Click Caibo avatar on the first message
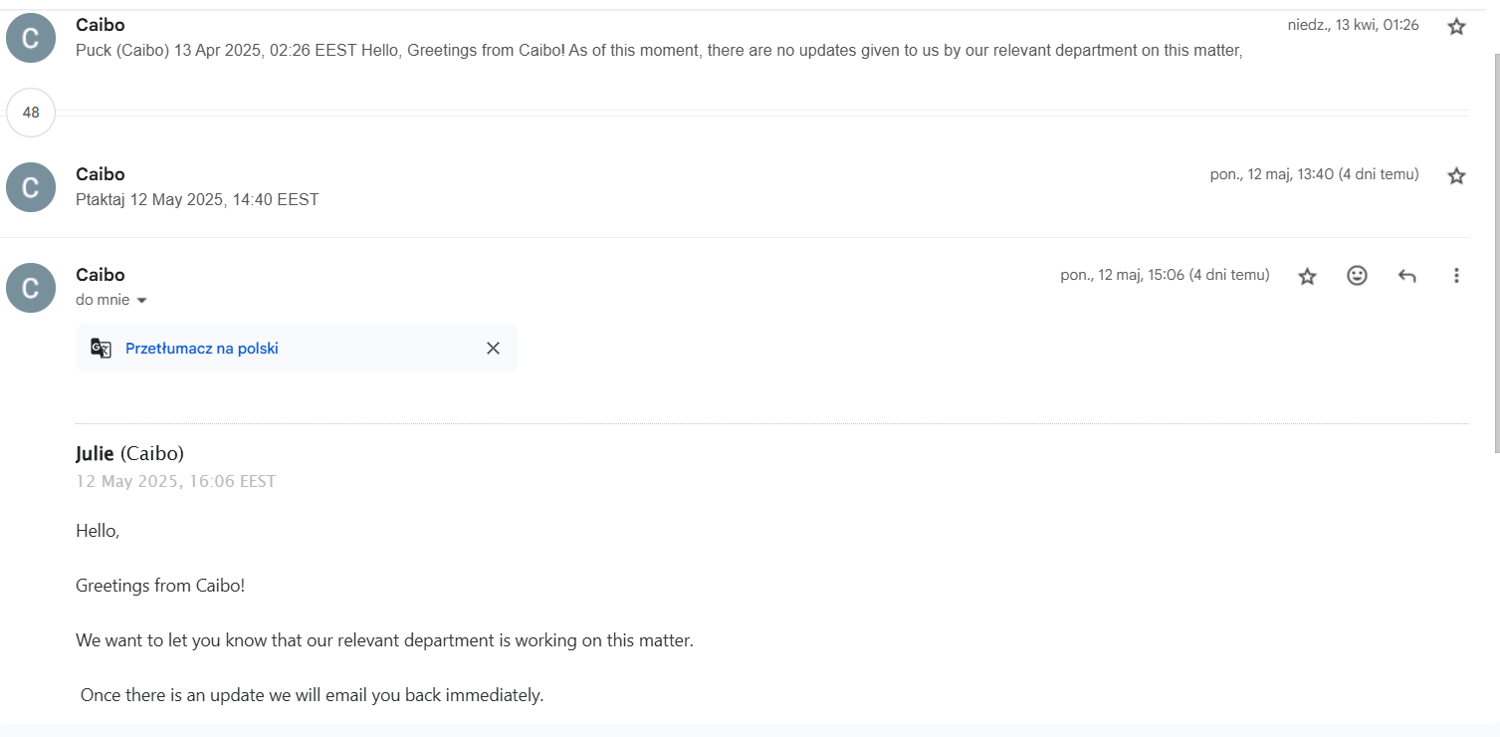Image resolution: width=1500 pixels, height=737 pixels. 31,38
